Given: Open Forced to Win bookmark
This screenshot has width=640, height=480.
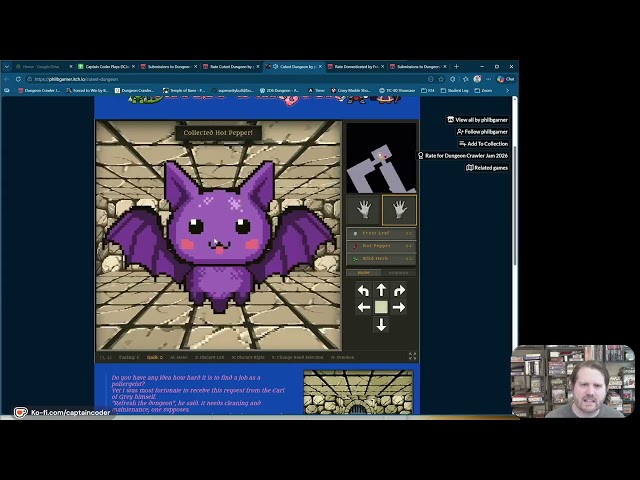Looking at the screenshot, I should (x=87, y=91).
